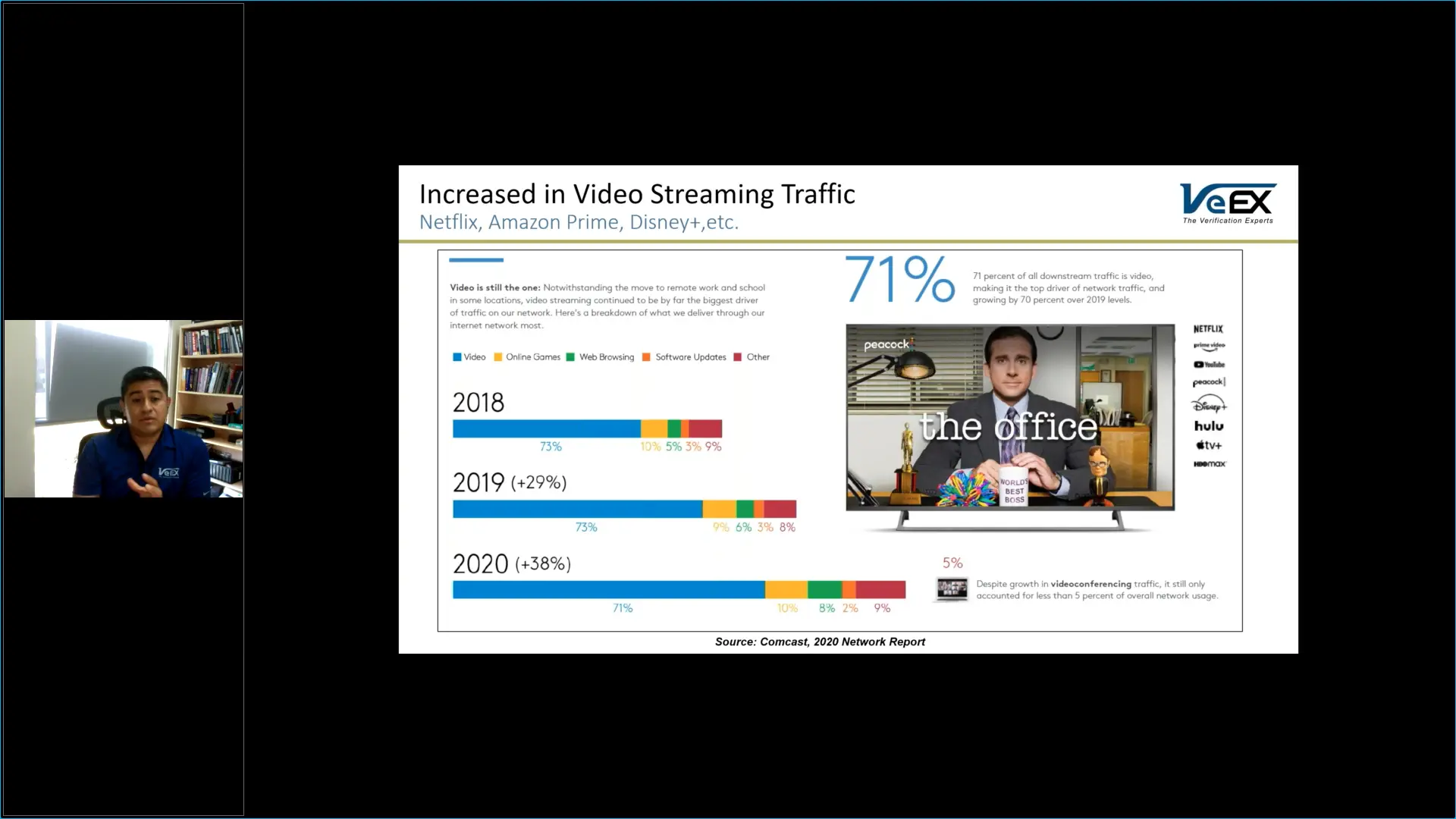The image size is (1456, 819).
Task: Click the '73%' label under 2019 bar
Action: (586, 527)
